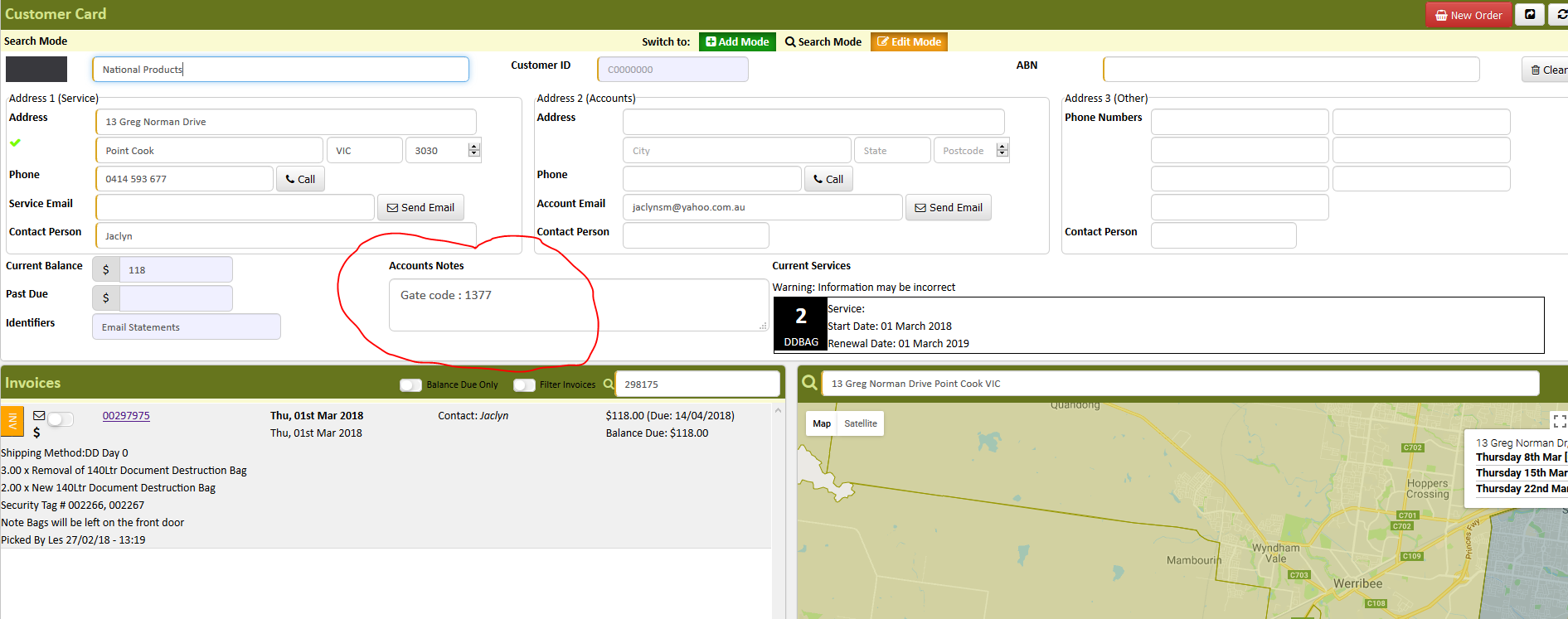
Task: Switch to Add Mode
Action: (x=737, y=41)
